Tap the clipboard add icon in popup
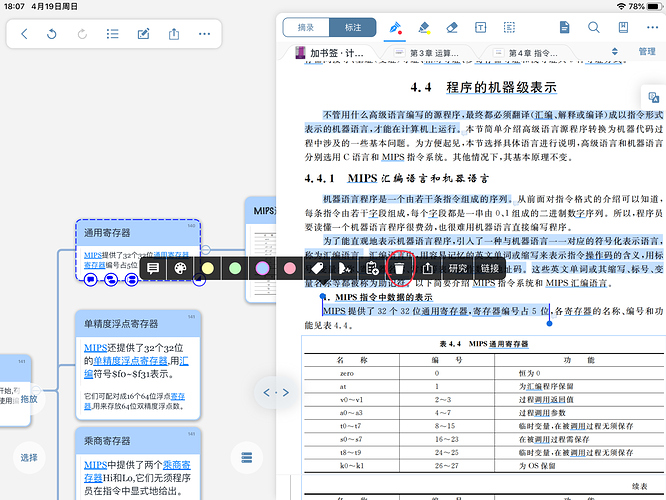The height and width of the screenshot is (500, 666). [x=372, y=268]
